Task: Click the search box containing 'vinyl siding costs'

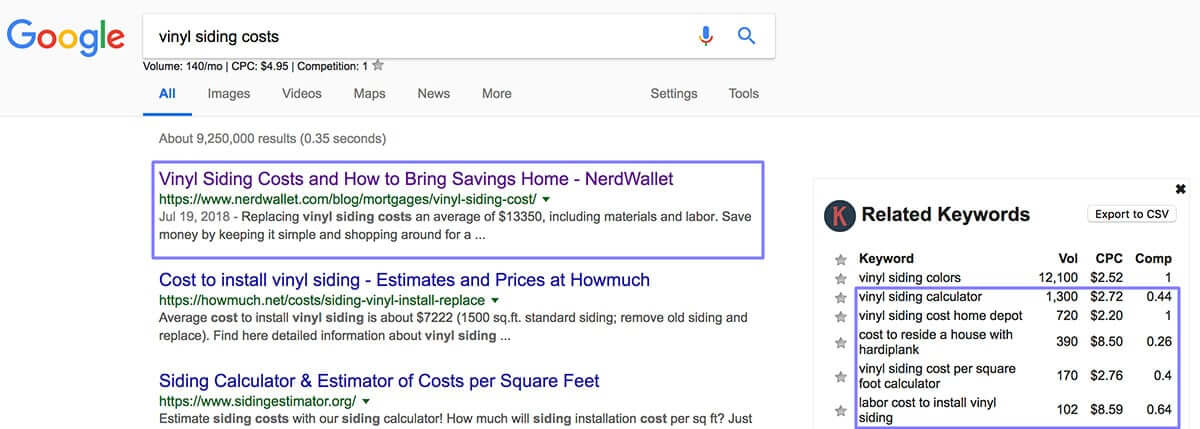Action: point(420,37)
